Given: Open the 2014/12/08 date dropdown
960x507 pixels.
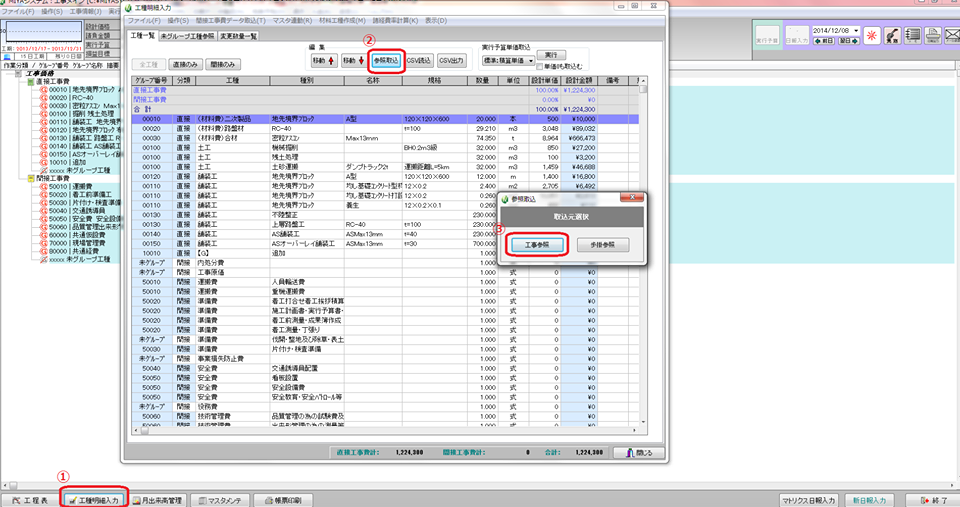Looking at the screenshot, I should [855, 31].
